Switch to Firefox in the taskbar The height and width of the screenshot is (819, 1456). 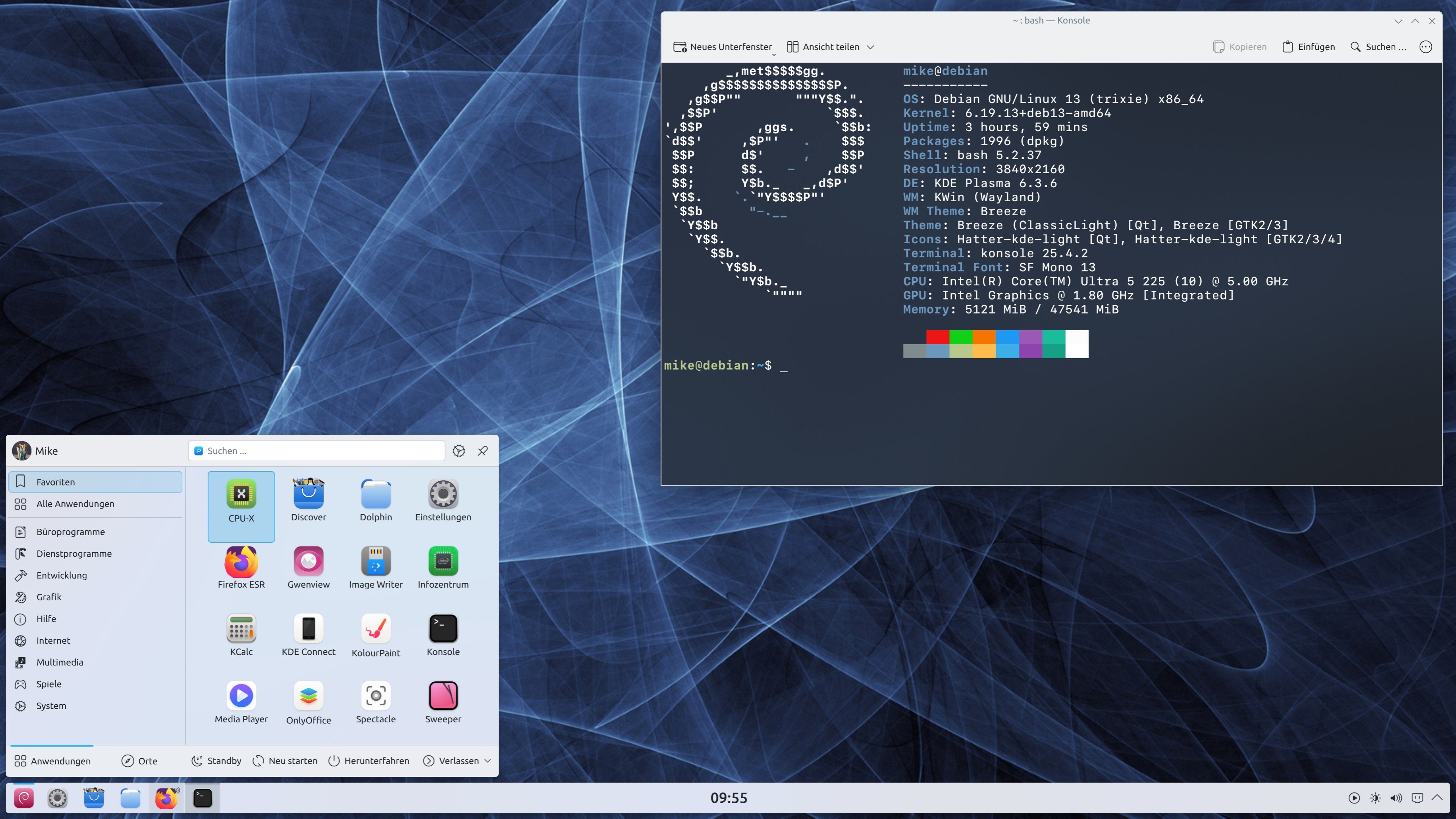coord(167,798)
